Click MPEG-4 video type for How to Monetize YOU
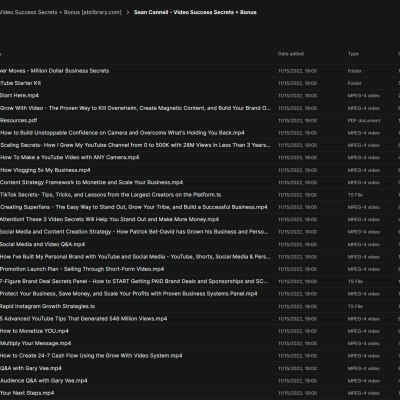The width and height of the screenshot is (400, 400). coord(364,331)
